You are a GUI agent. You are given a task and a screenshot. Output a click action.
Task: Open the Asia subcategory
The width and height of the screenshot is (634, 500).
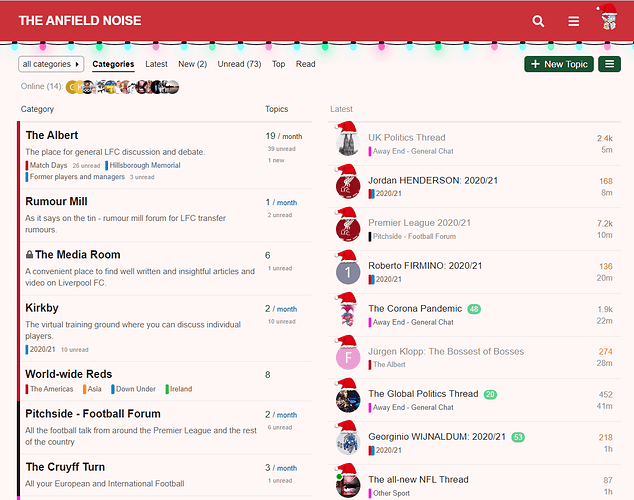[x=94, y=389]
